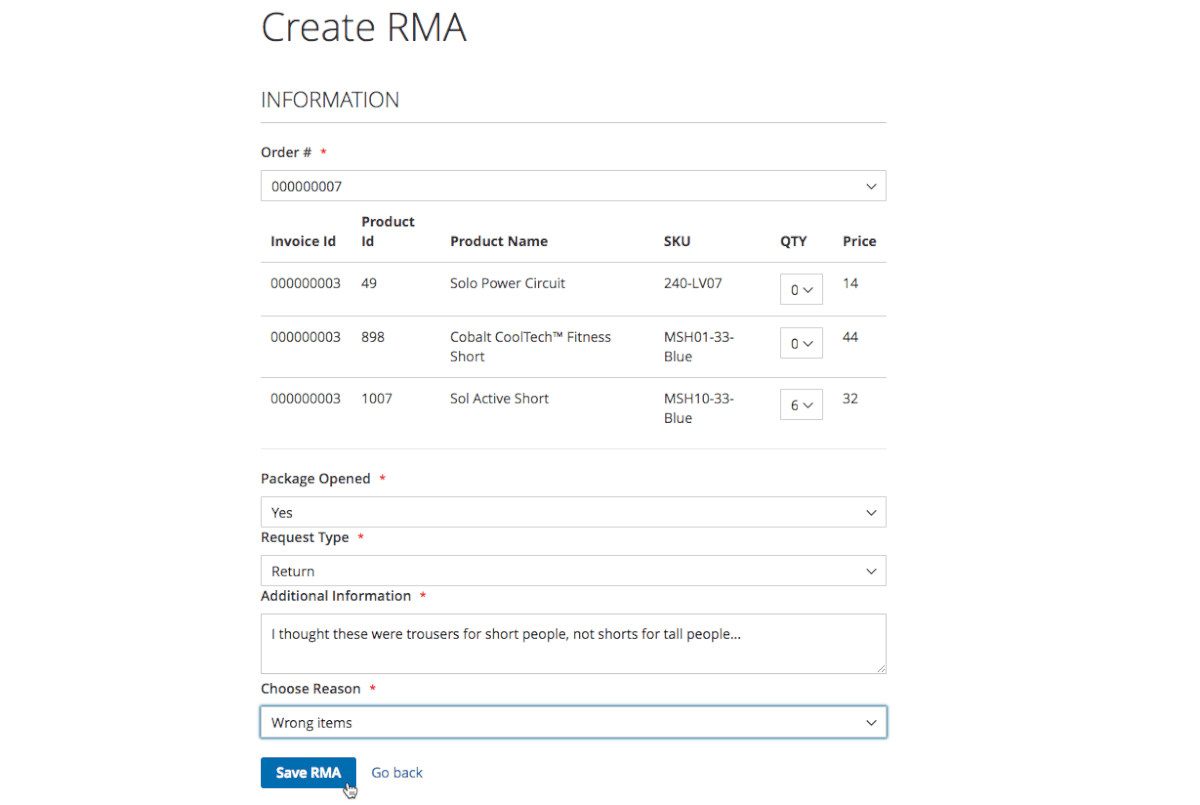Screen dimensions: 1200x805
Task: Change QTY for Solo Power Circuit
Action: [801, 290]
